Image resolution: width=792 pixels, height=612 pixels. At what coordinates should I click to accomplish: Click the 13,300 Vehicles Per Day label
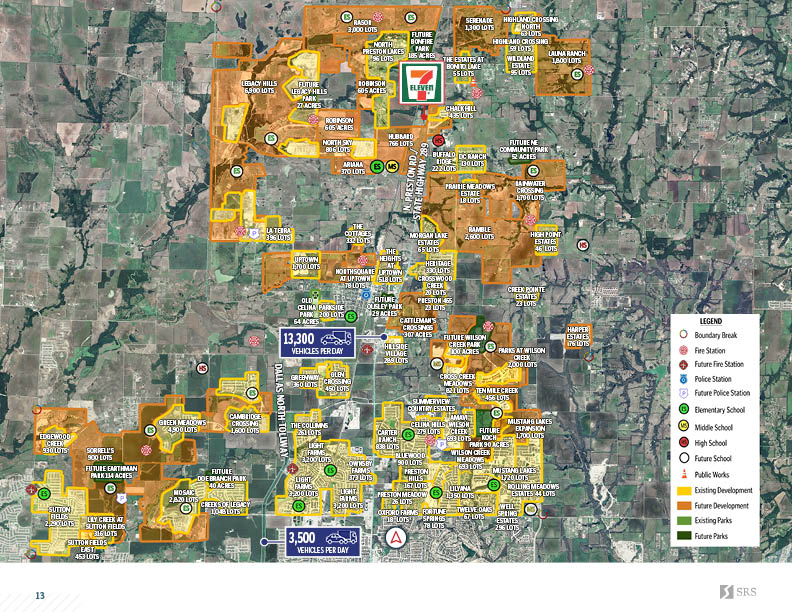pos(316,343)
